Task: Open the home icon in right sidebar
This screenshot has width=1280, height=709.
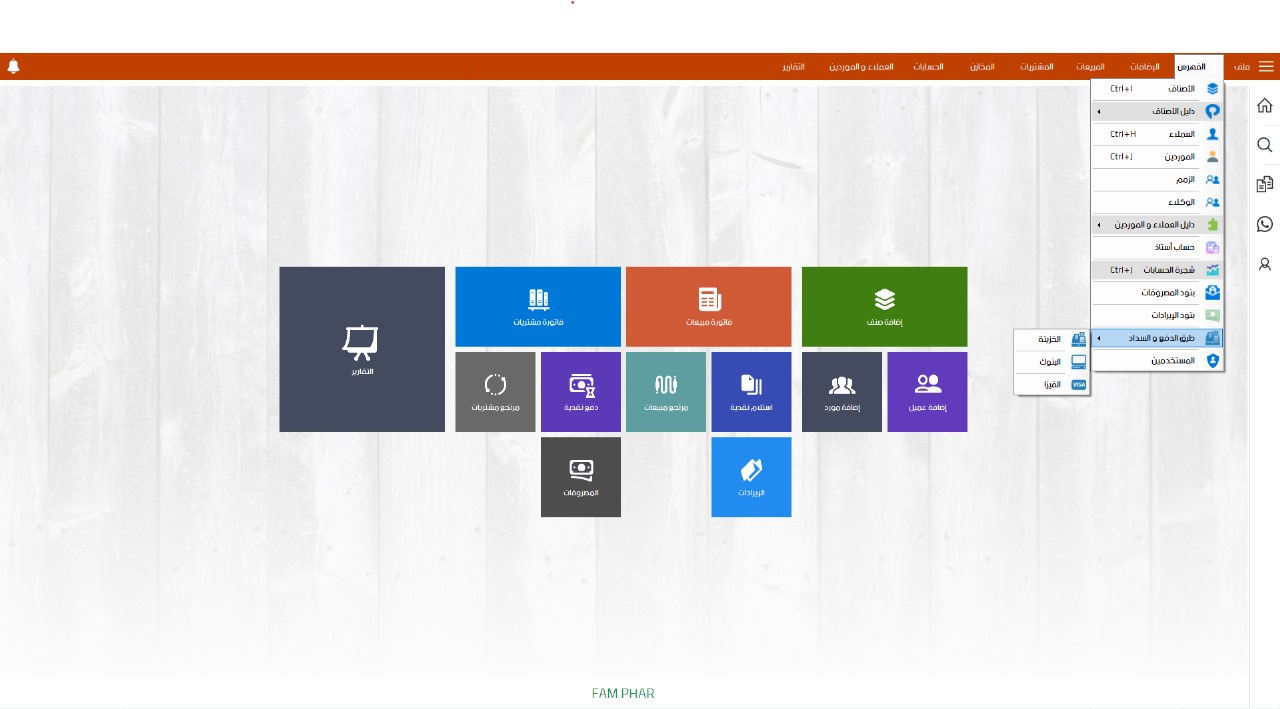Action: coord(1264,106)
